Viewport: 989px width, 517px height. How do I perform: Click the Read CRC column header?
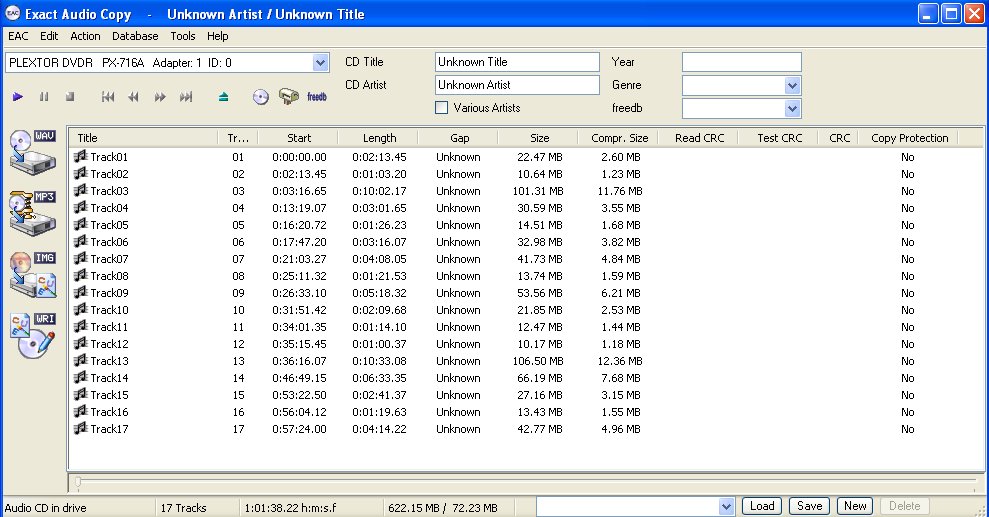pos(699,138)
